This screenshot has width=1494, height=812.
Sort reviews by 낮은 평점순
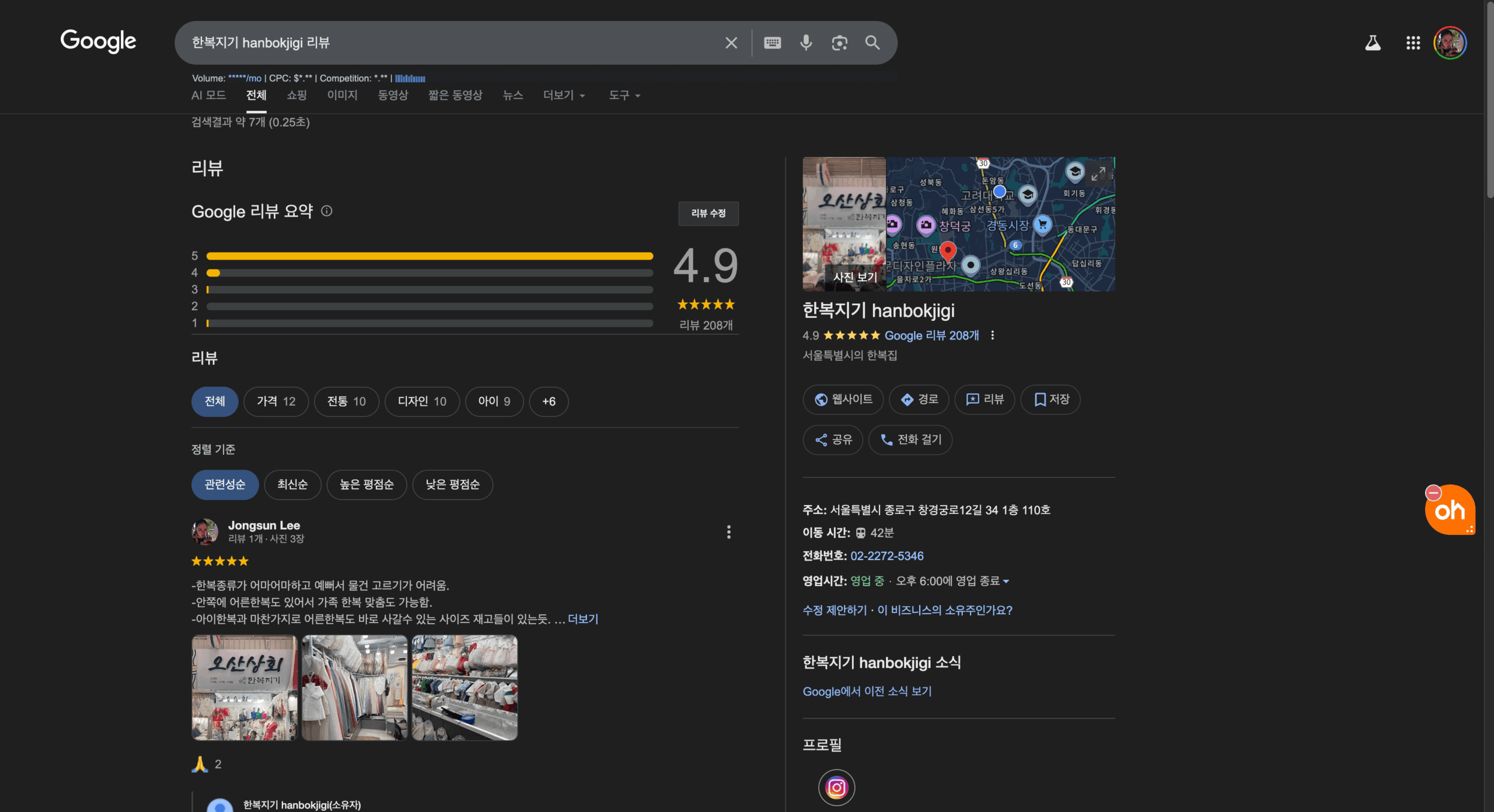[452, 485]
